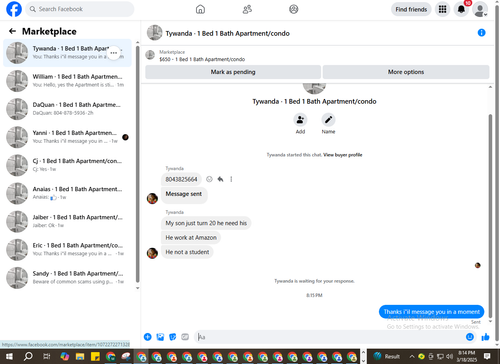The image size is (500, 364).
Task: Open options for the Tywanda conversation
Action: tap(114, 53)
